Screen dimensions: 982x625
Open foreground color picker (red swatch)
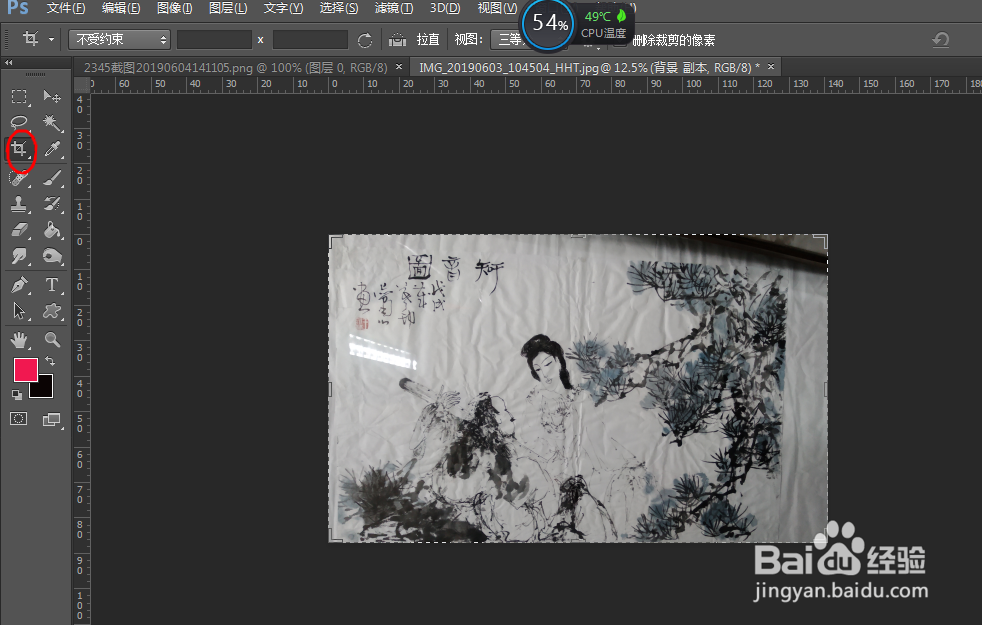point(26,369)
